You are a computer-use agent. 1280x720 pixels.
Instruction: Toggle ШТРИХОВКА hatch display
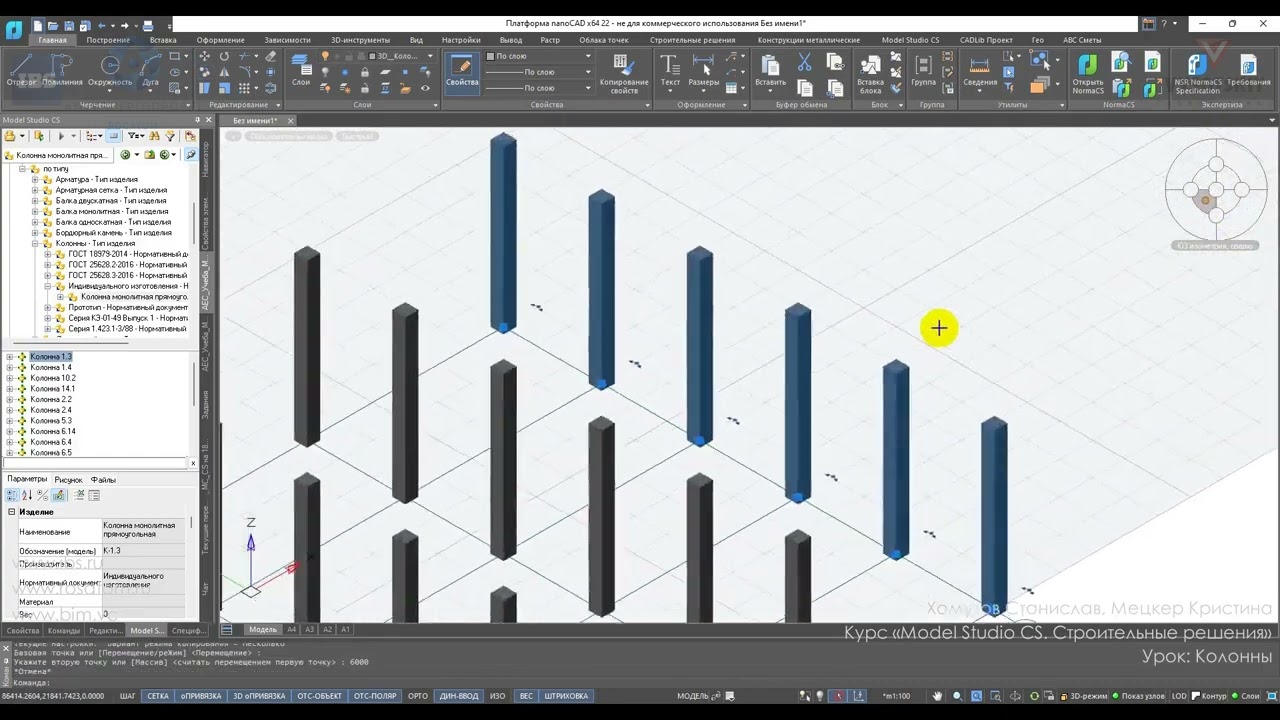(566, 696)
